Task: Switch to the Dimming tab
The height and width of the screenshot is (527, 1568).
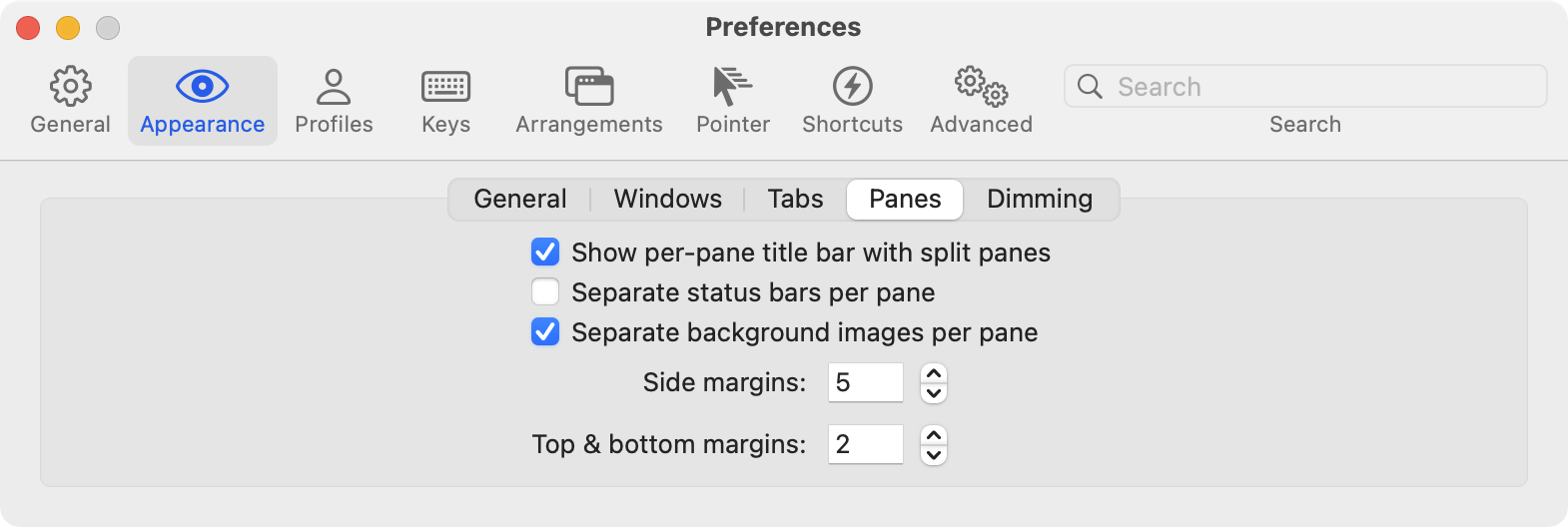Action: pyautogui.click(x=1039, y=199)
